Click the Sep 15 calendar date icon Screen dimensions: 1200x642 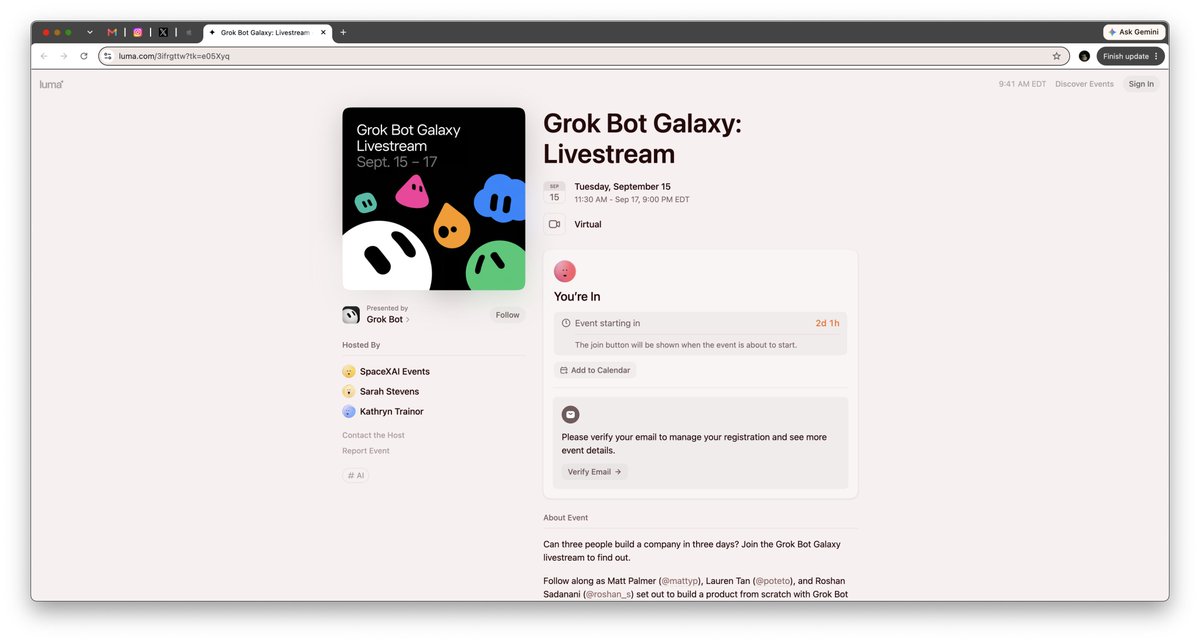tap(554, 192)
